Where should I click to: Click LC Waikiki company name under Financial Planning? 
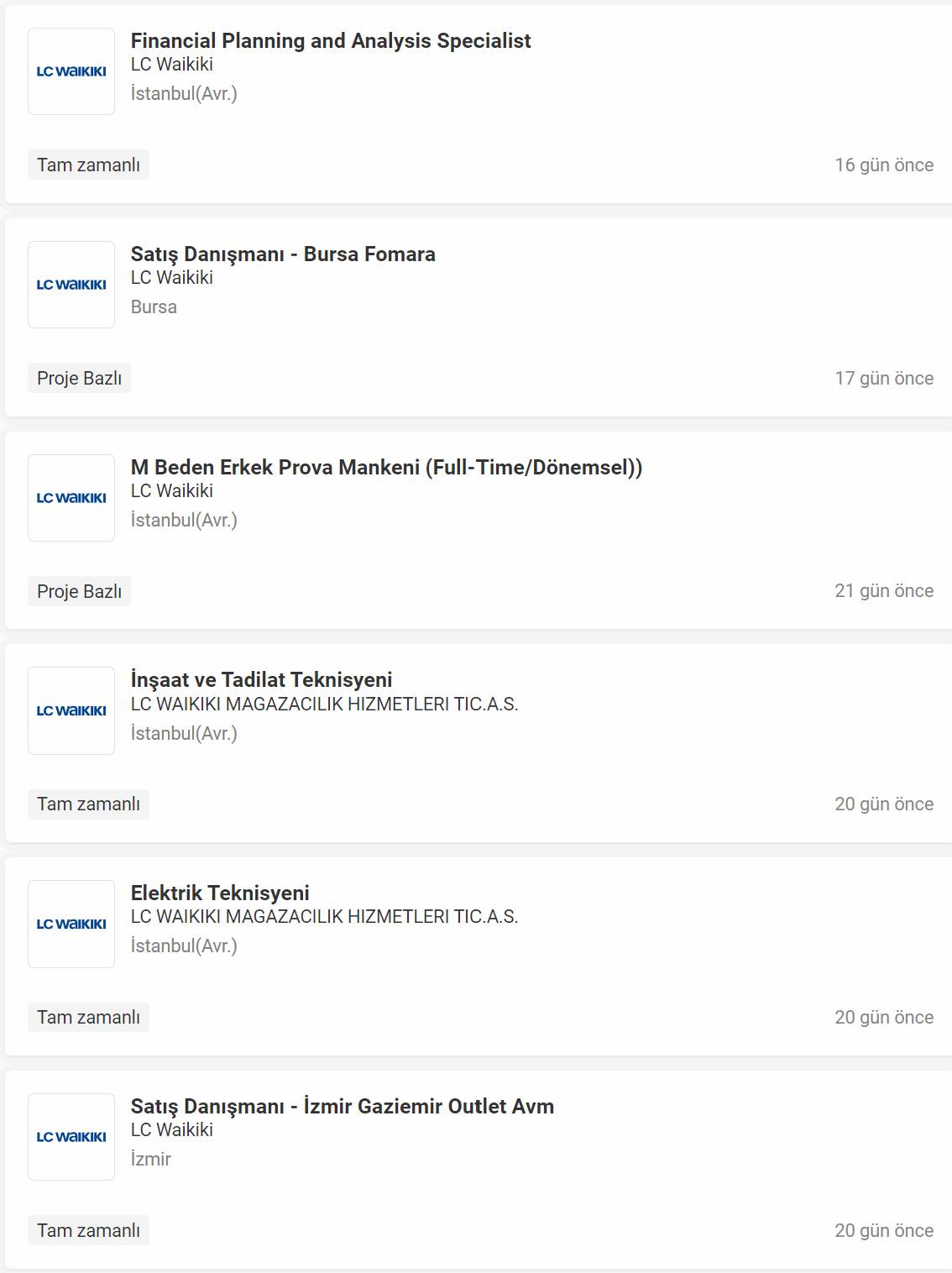click(x=171, y=65)
